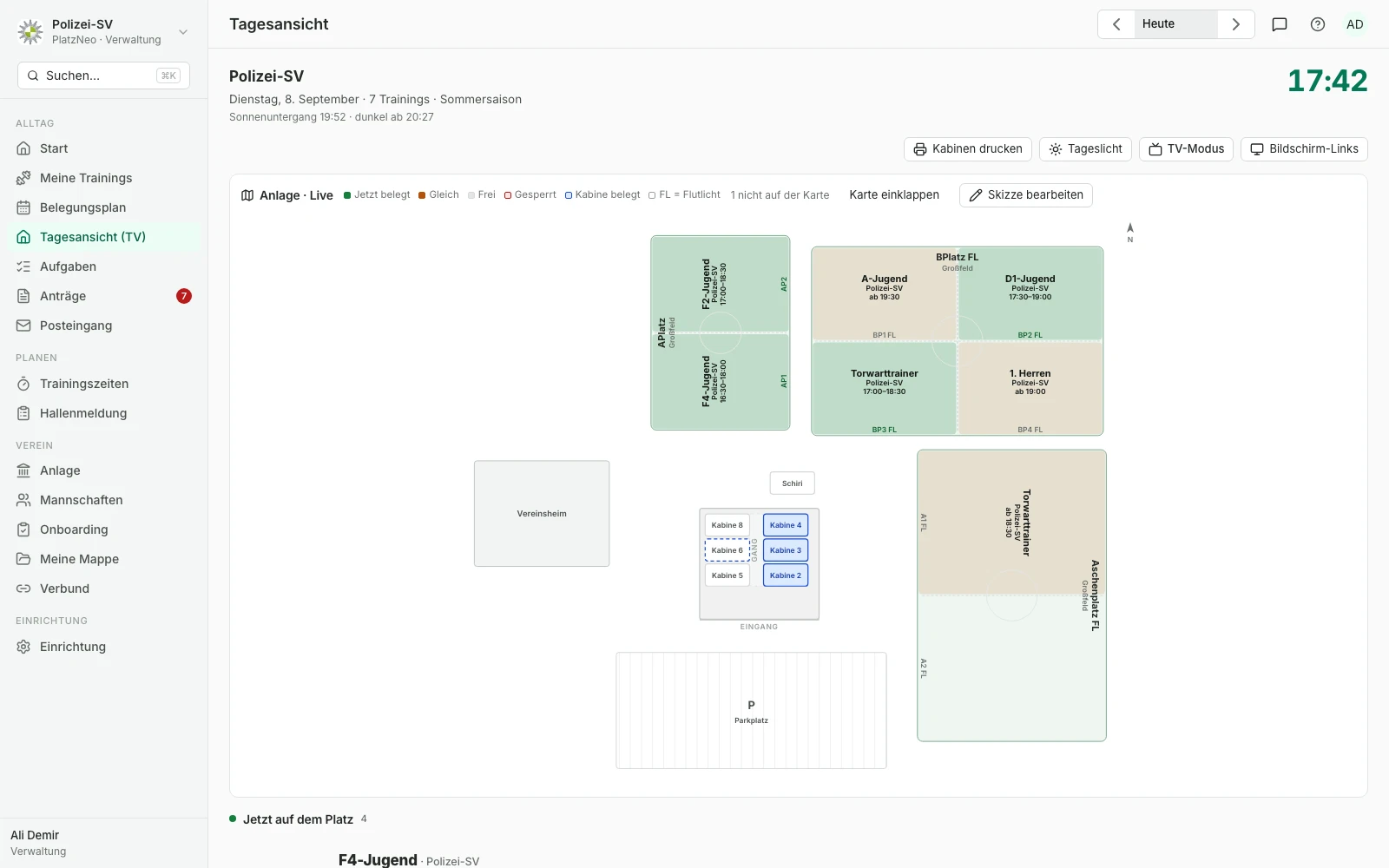Focus the Suchen search field
This screenshot has width=1389, height=868.
pos(103,76)
